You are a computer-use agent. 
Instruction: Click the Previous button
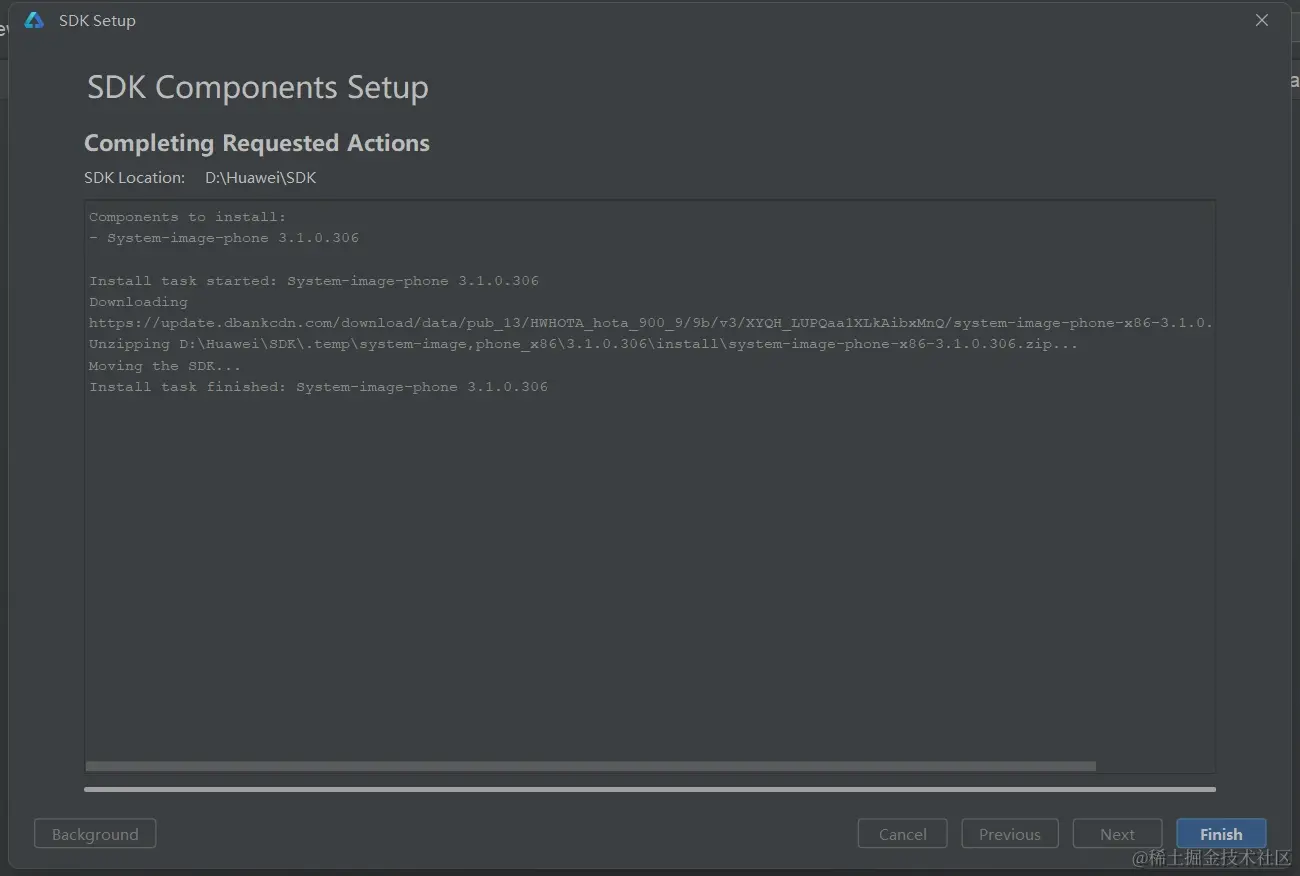pos(1010,834)
